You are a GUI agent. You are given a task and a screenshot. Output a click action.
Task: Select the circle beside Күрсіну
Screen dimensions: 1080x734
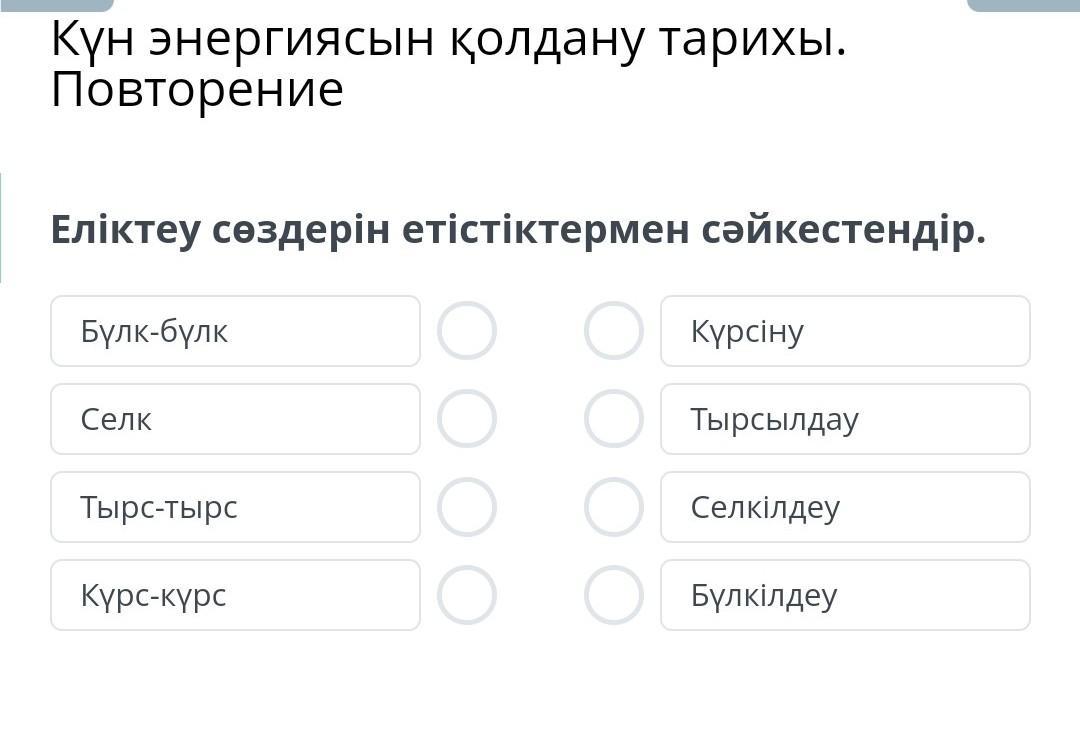614,331
